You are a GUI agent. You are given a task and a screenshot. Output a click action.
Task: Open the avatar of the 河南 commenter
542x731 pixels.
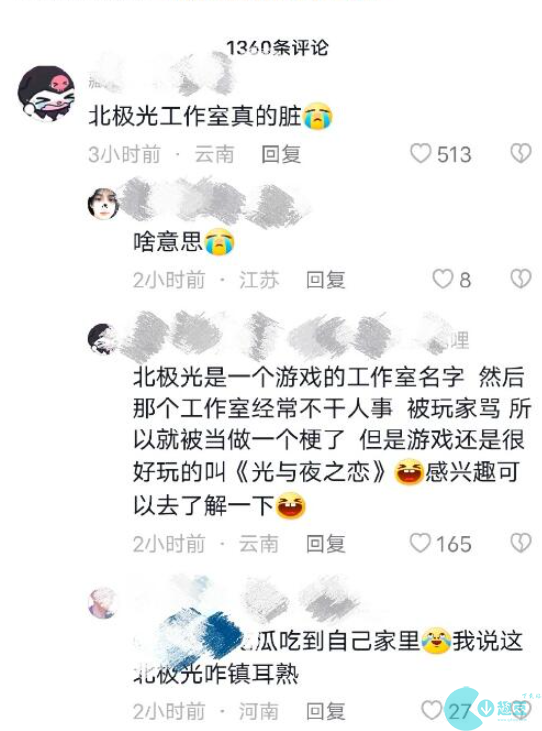point(103,603)
